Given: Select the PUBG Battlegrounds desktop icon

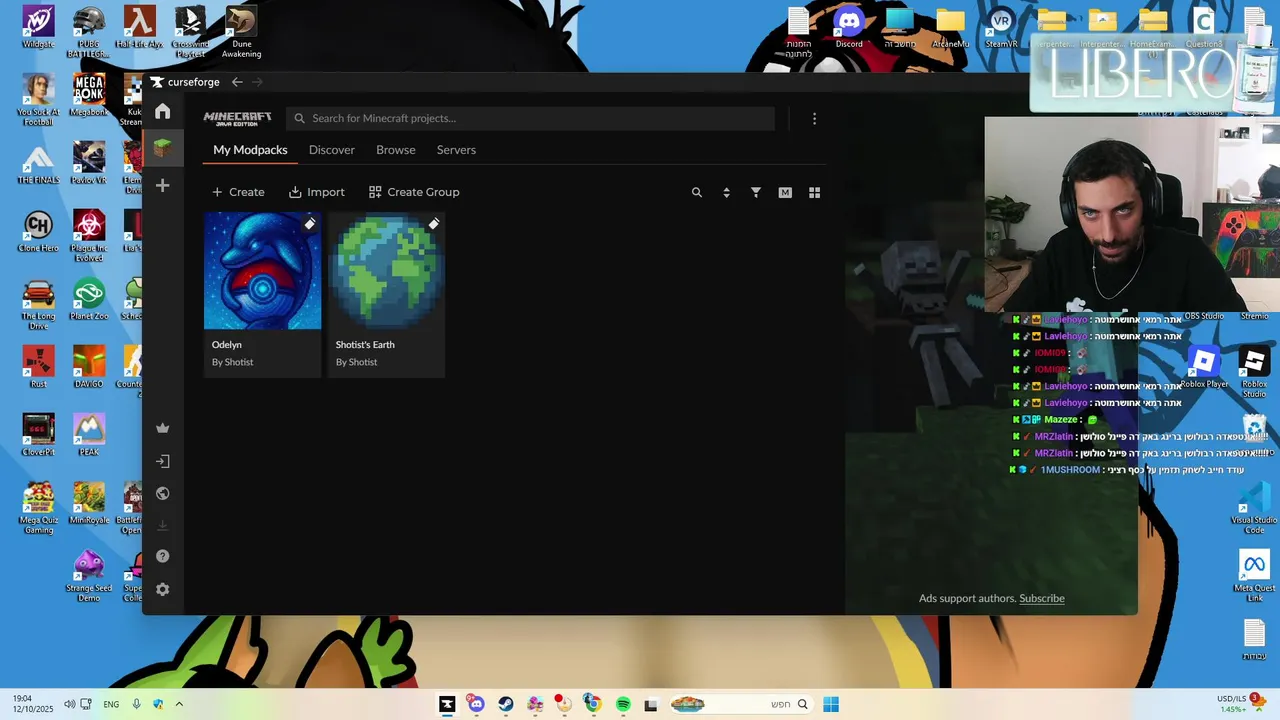Looking at the screenshot, I should pos(89,31).
